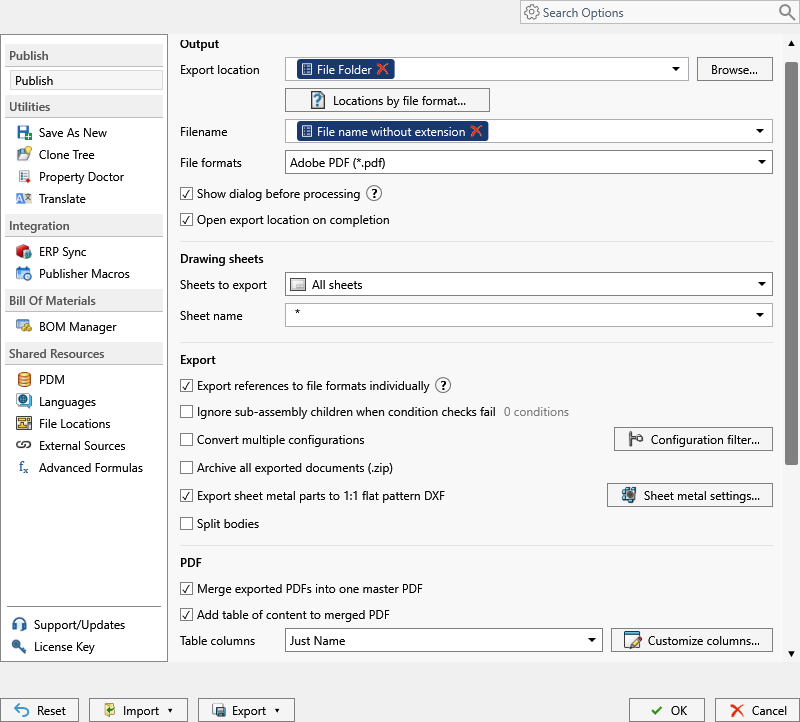The width and height of the screenshot is (800, 722).
Task: Click help icon next to Show dialog before processing
Action: (374, 193)
